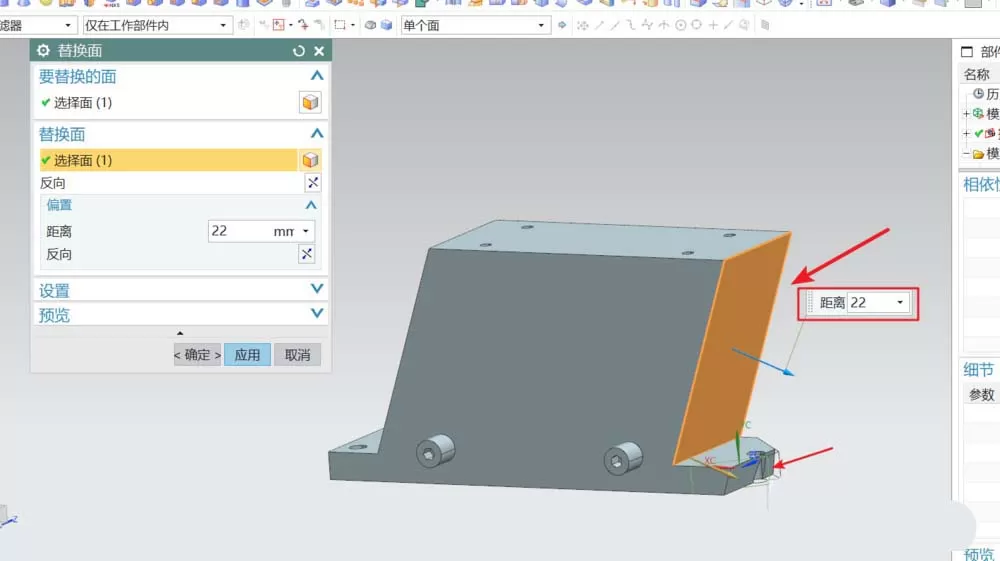Open the 单个面 face rule dropdown
This screenshot has height=561, width=1000.
pyautogui.click(x=475, y=26)
